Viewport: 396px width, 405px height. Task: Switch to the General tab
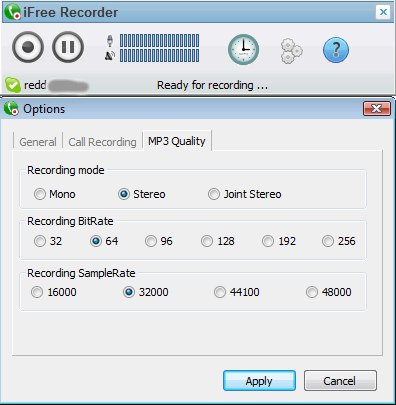tap(38, 142)
